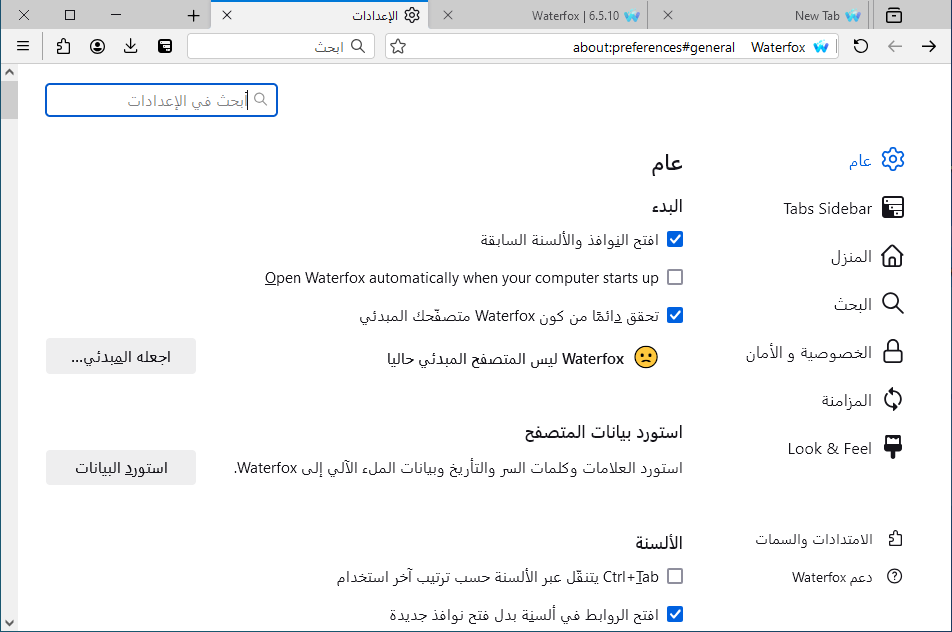Screen dimensions: 952x632
Task: Close the الإعدادات settings tab
Action: point(227,15)
